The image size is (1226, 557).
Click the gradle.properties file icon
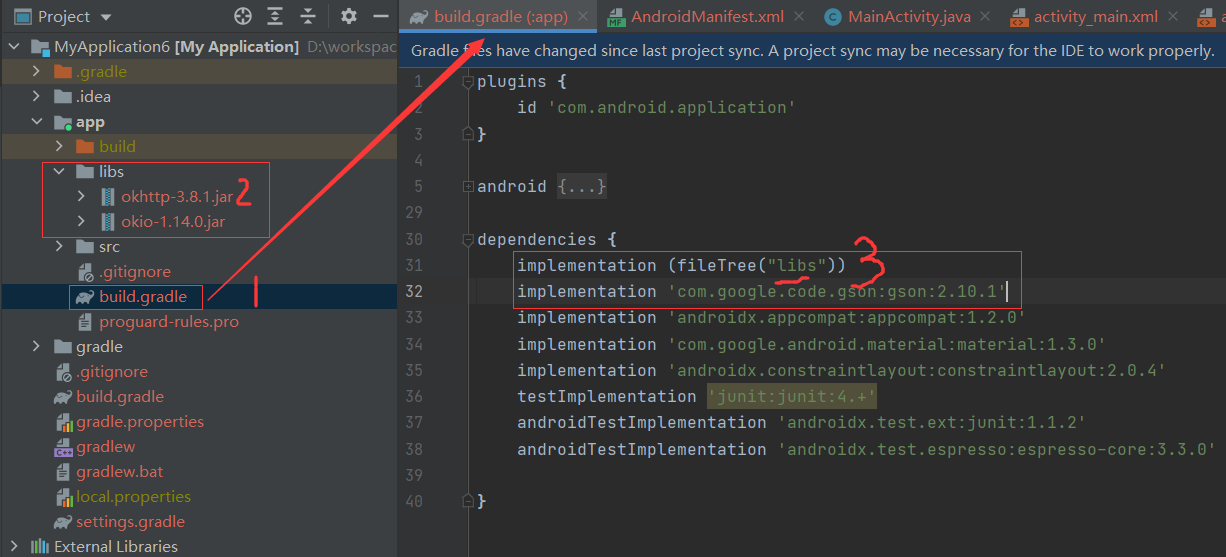pyautogui.click(x=63, y=422)
